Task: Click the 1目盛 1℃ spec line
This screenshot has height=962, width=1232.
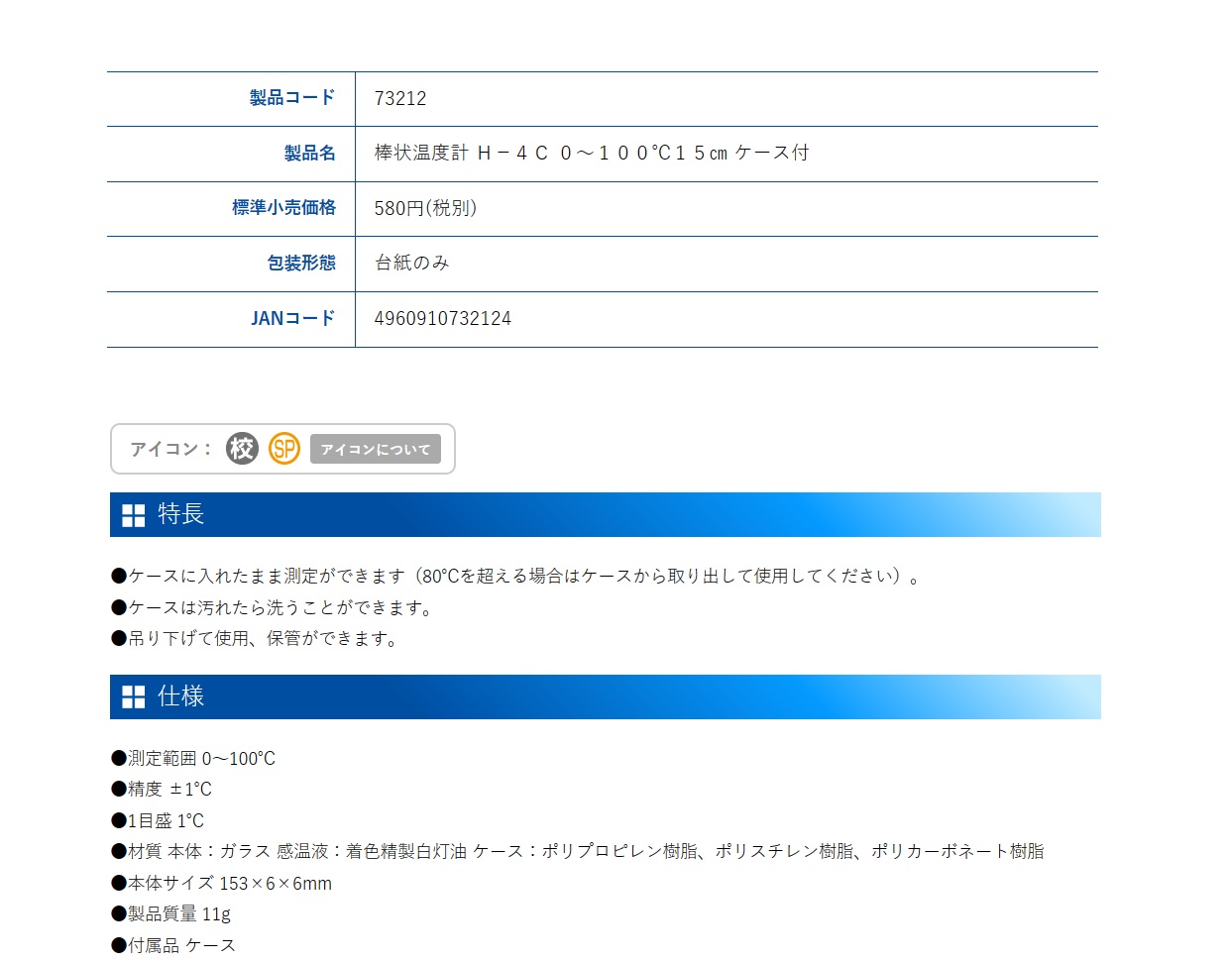Action: (x=158, y=821)
